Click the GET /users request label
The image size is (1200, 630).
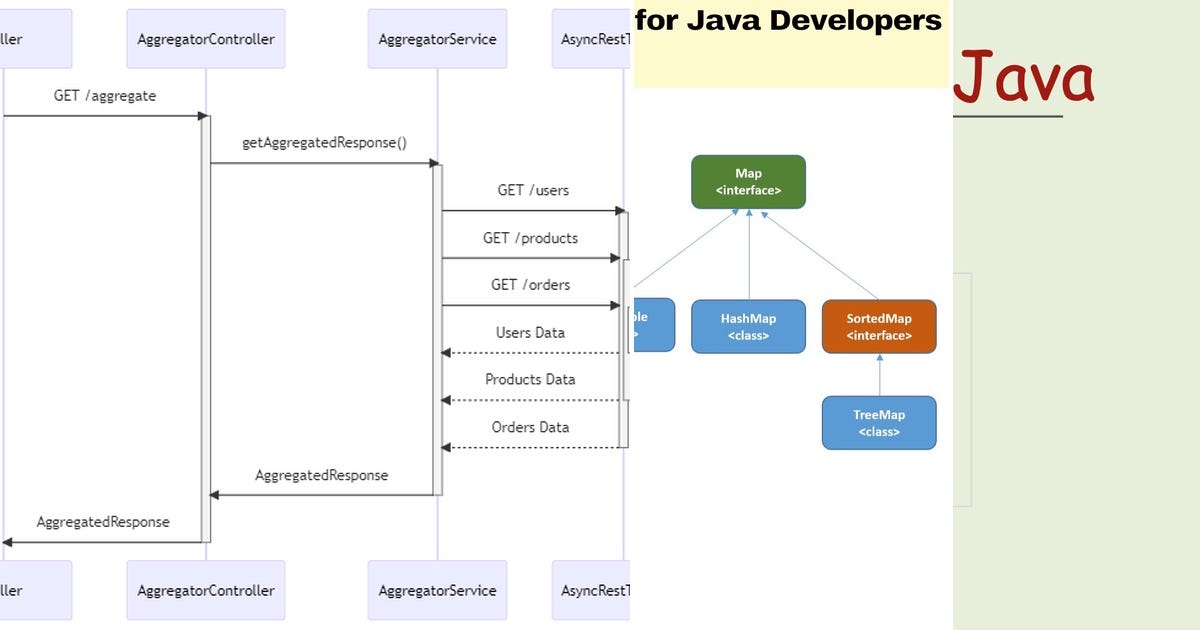point(532,189)
